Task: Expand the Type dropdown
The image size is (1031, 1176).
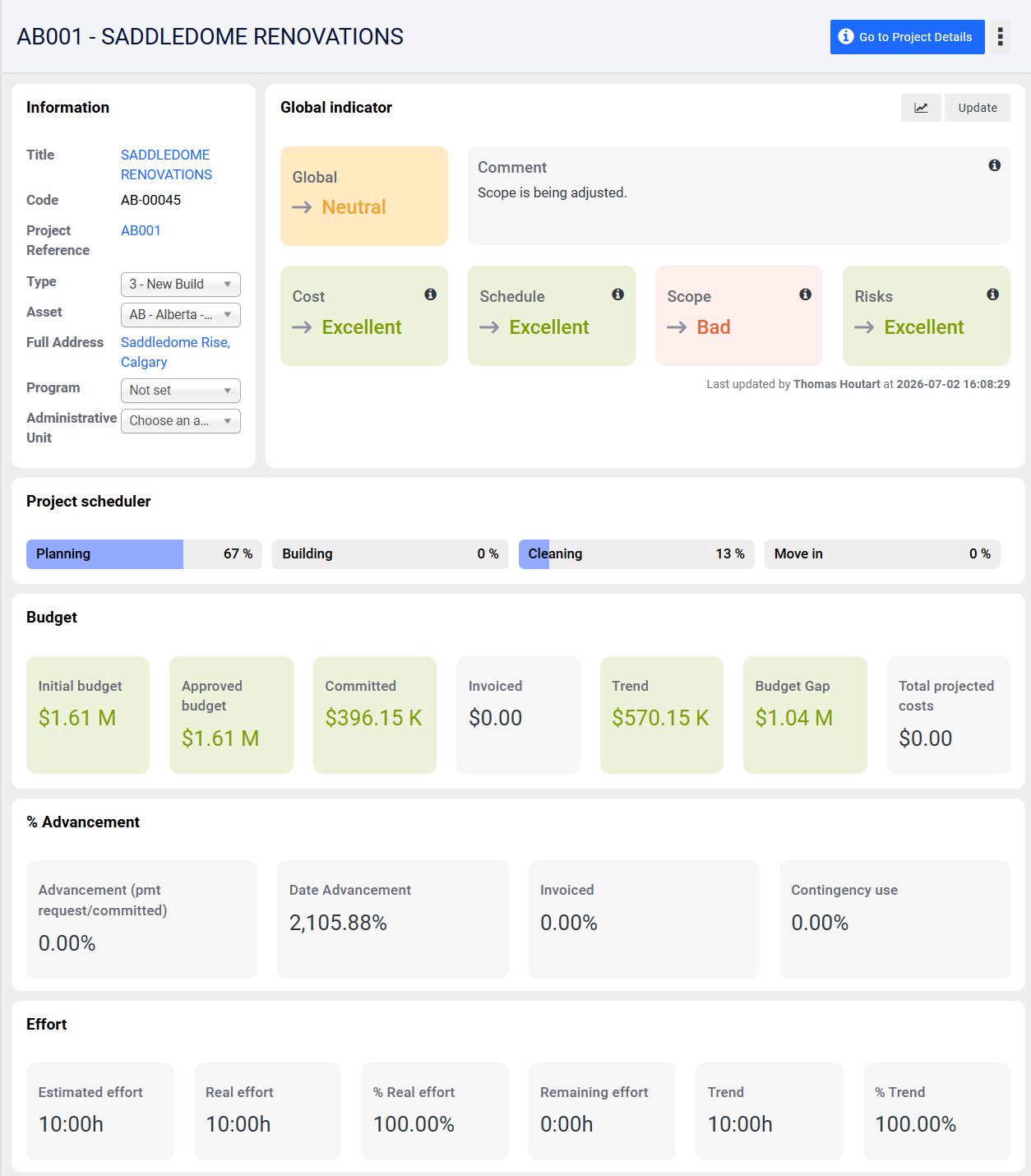Action: (x=181, y=285)
